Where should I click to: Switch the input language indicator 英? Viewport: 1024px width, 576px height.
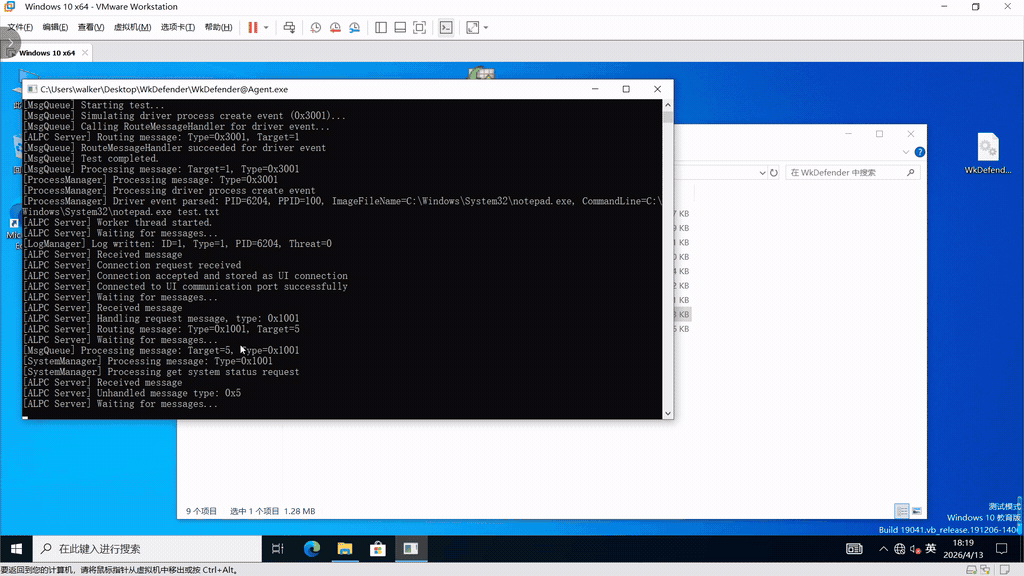[x=931, y=549]
